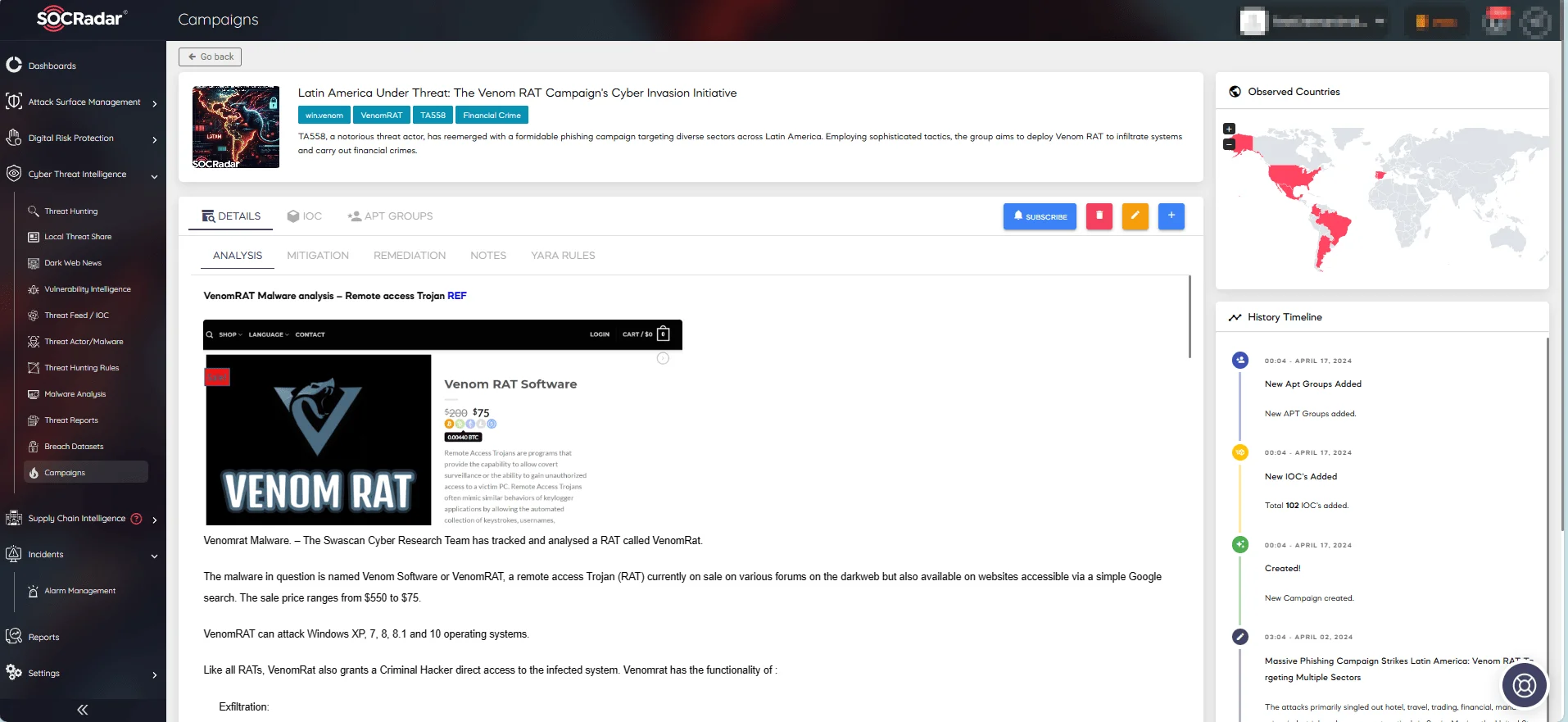
Task: Open the REF link in analysis
Action: (x=457, y=296)
